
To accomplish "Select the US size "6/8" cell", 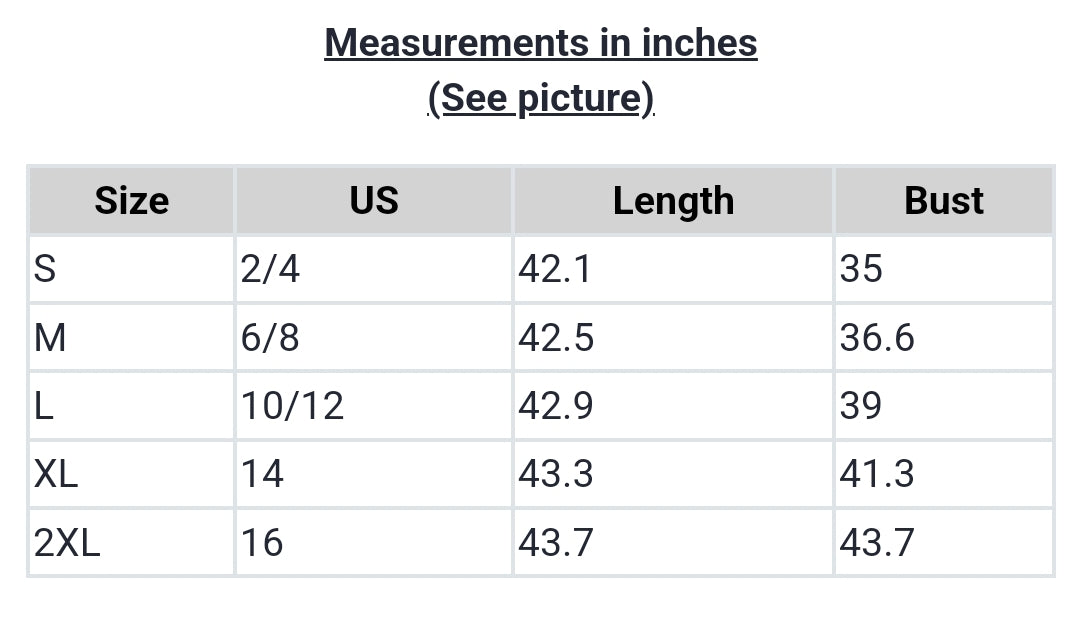I will coord(270,338).
